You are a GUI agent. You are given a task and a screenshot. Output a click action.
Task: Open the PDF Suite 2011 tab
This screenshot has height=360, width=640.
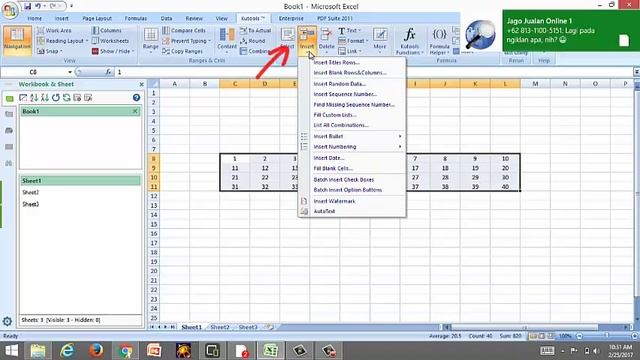[x=335, y=18]
